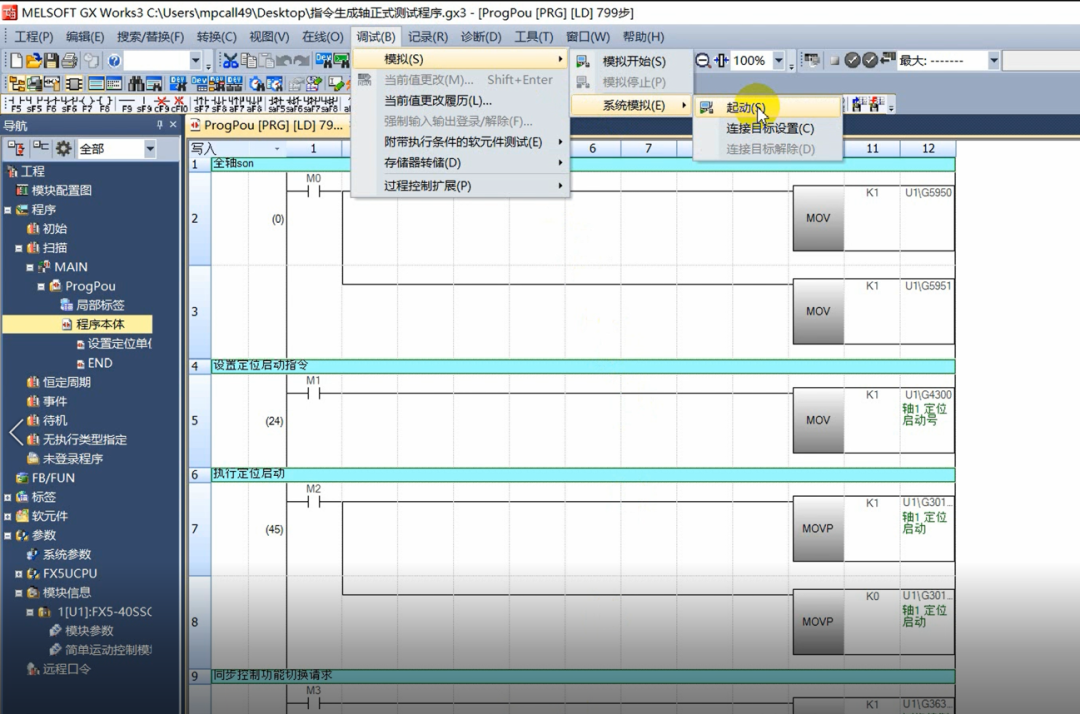This screenshot has height=714, width=1080.
Task: Open help with blue question mark icon
Action: click(x=114, y=61)
